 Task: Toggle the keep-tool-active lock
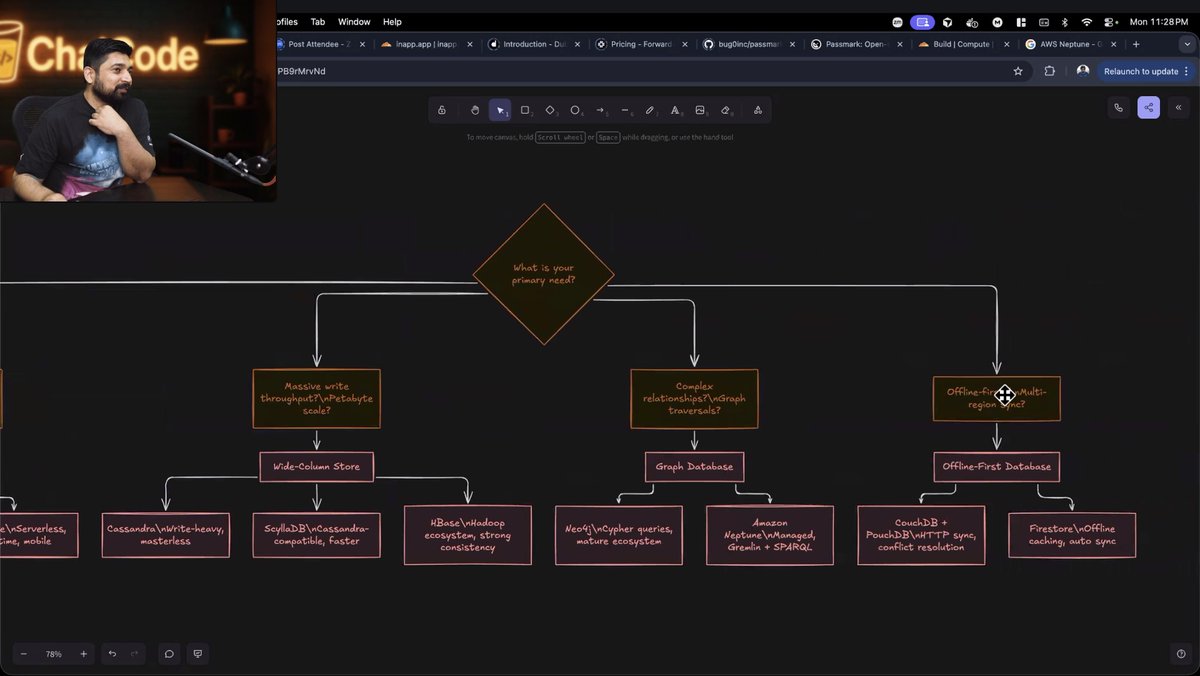442,110
